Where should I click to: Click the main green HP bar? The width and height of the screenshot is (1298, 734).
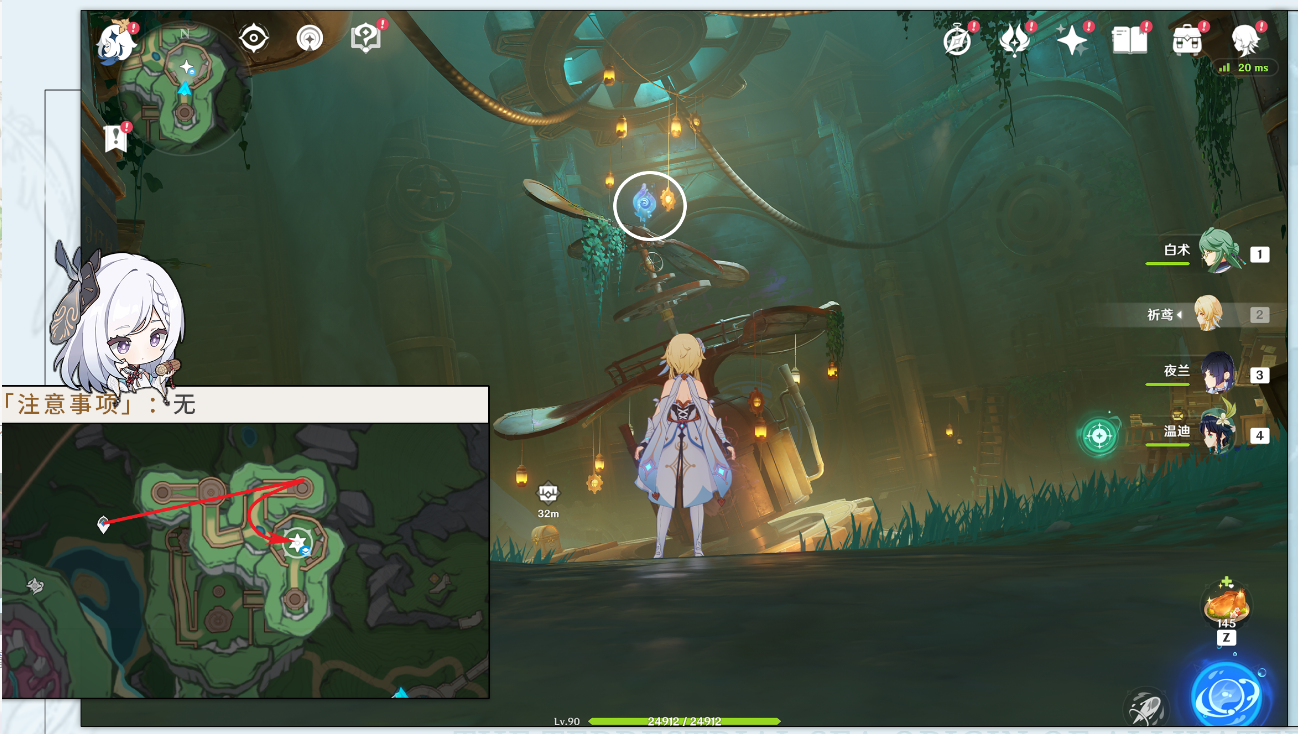click(685, 721)
